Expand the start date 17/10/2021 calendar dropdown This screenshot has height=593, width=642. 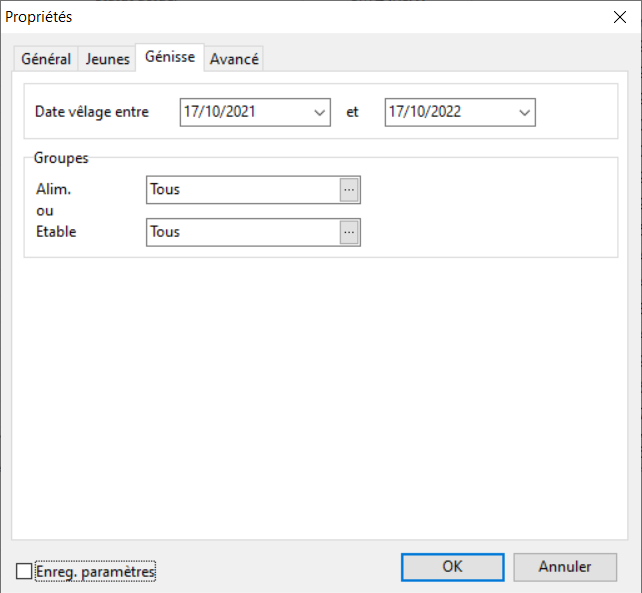point(320,113)
